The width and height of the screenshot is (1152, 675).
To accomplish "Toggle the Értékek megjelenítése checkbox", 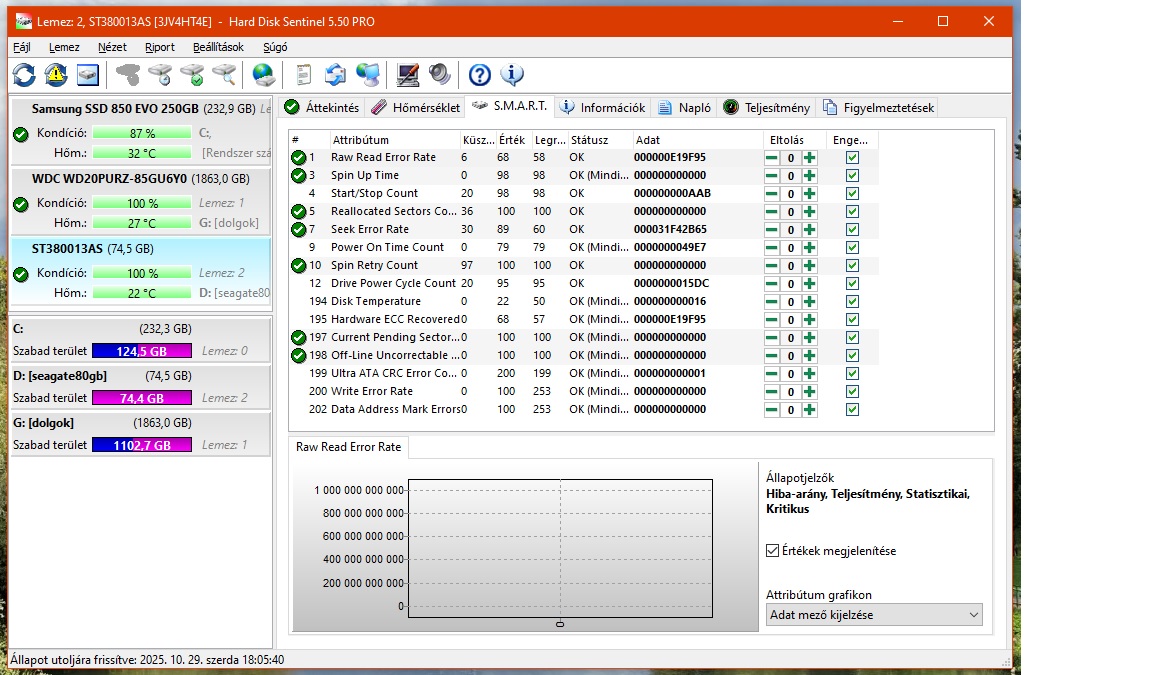I will pos(772,551).
